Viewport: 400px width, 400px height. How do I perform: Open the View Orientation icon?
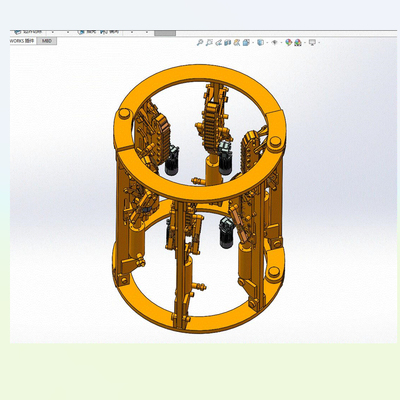coord(246,42)
